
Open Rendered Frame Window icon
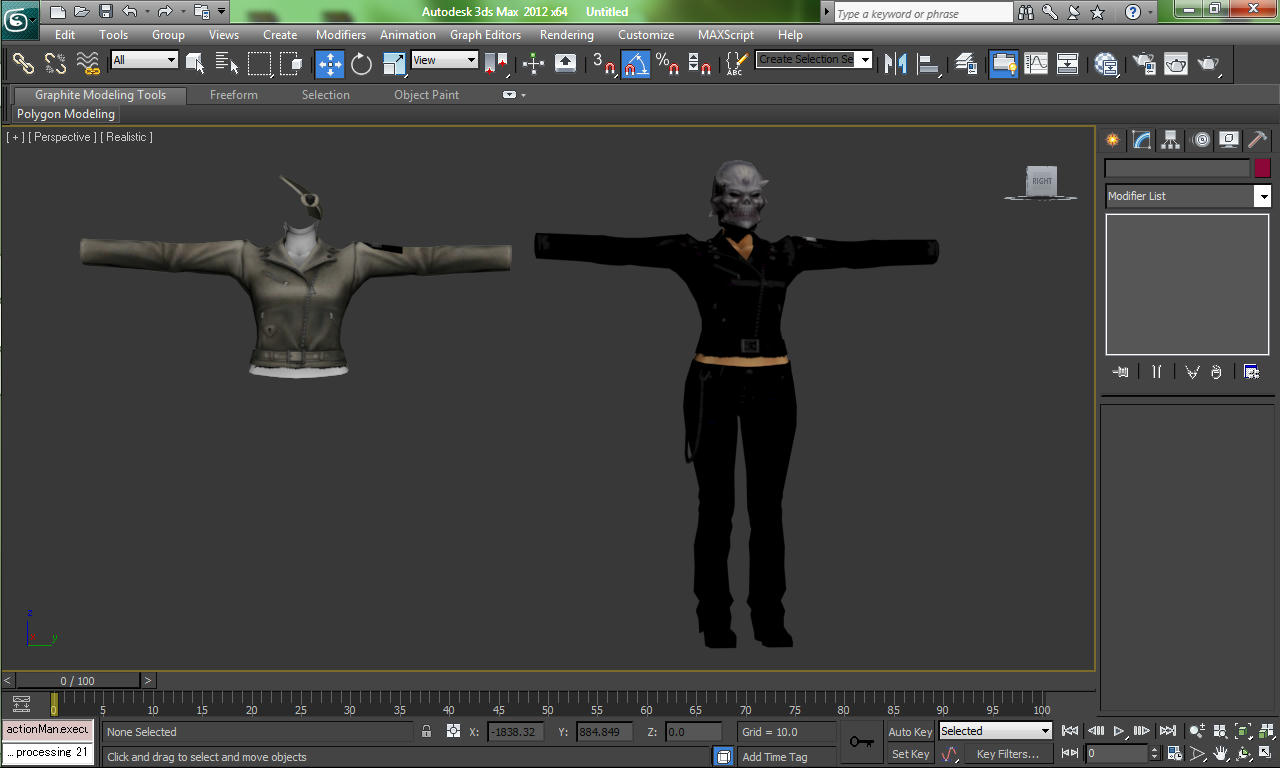pos(1176,64)
